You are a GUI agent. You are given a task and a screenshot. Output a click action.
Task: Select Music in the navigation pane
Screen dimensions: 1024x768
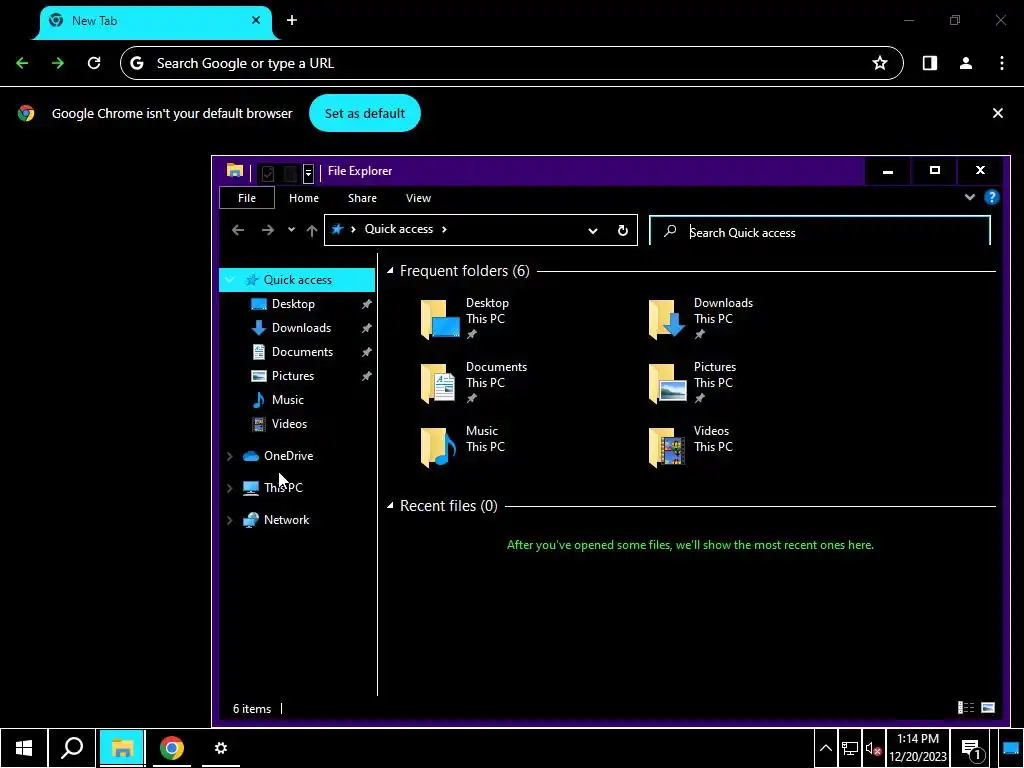(287, 400)
